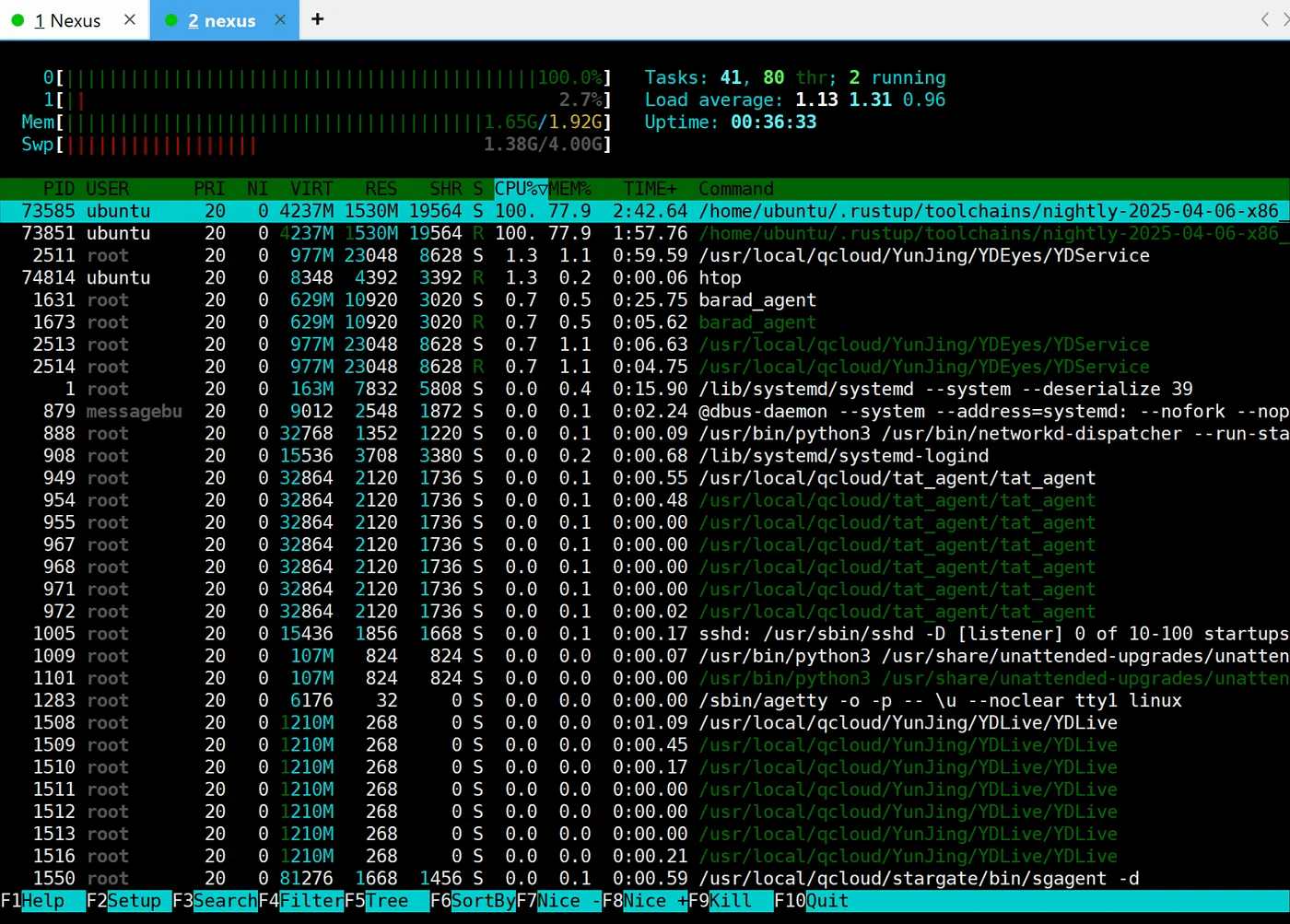Select unattended-upgrades thread PID 1101
This screenshot has width=1290, height=924.
coord(645,678)
